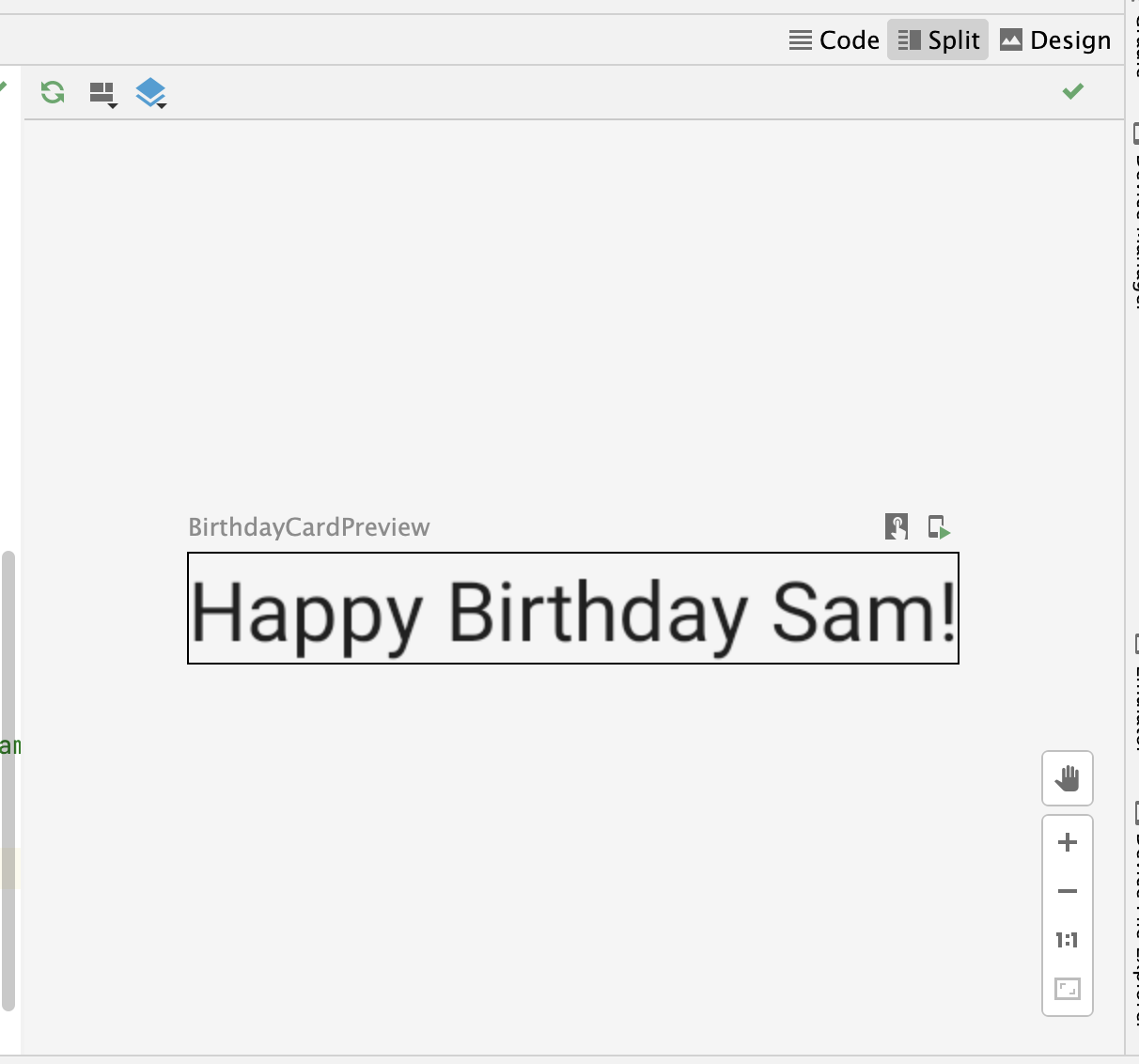
Task: Zoom out with the minus button
Action: click(1067, 891)
